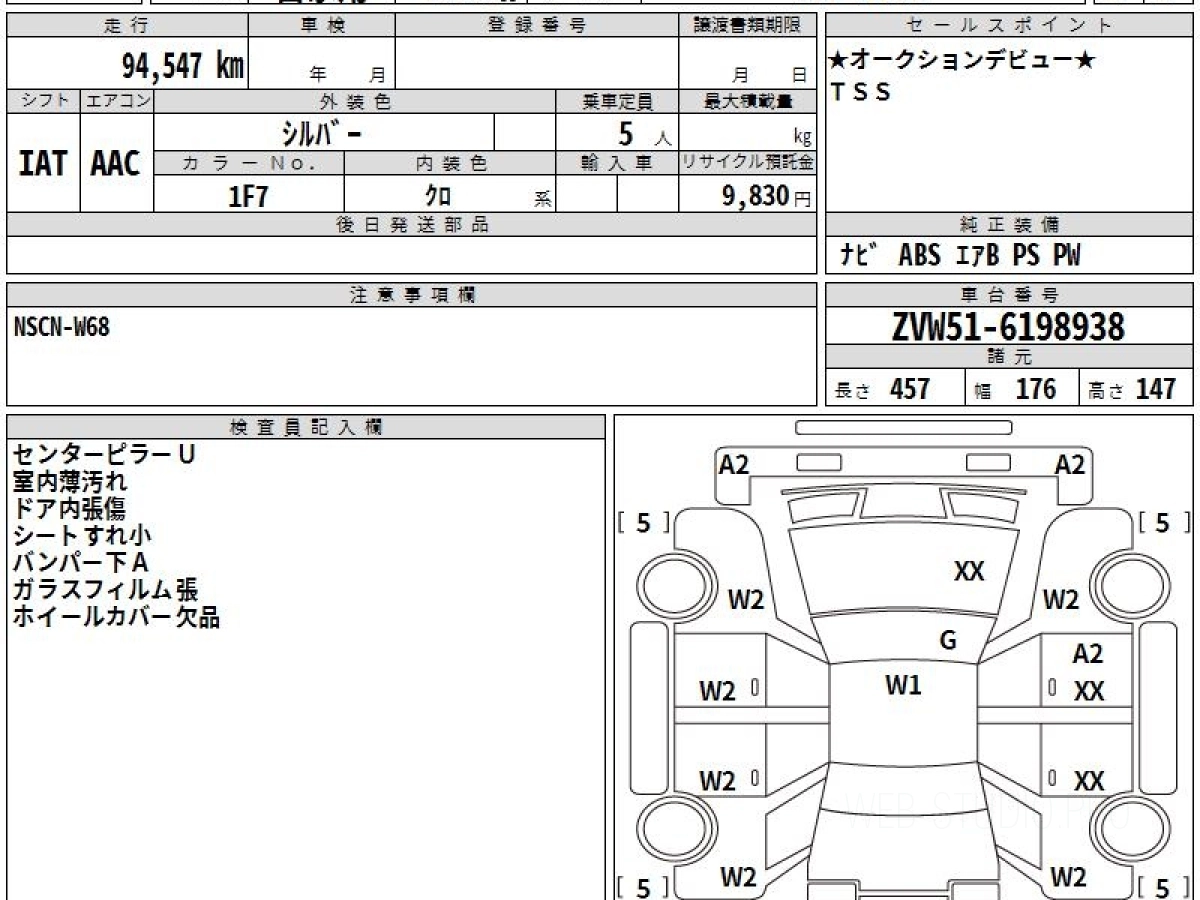Click the 輸入車 header

click(617, 163)
